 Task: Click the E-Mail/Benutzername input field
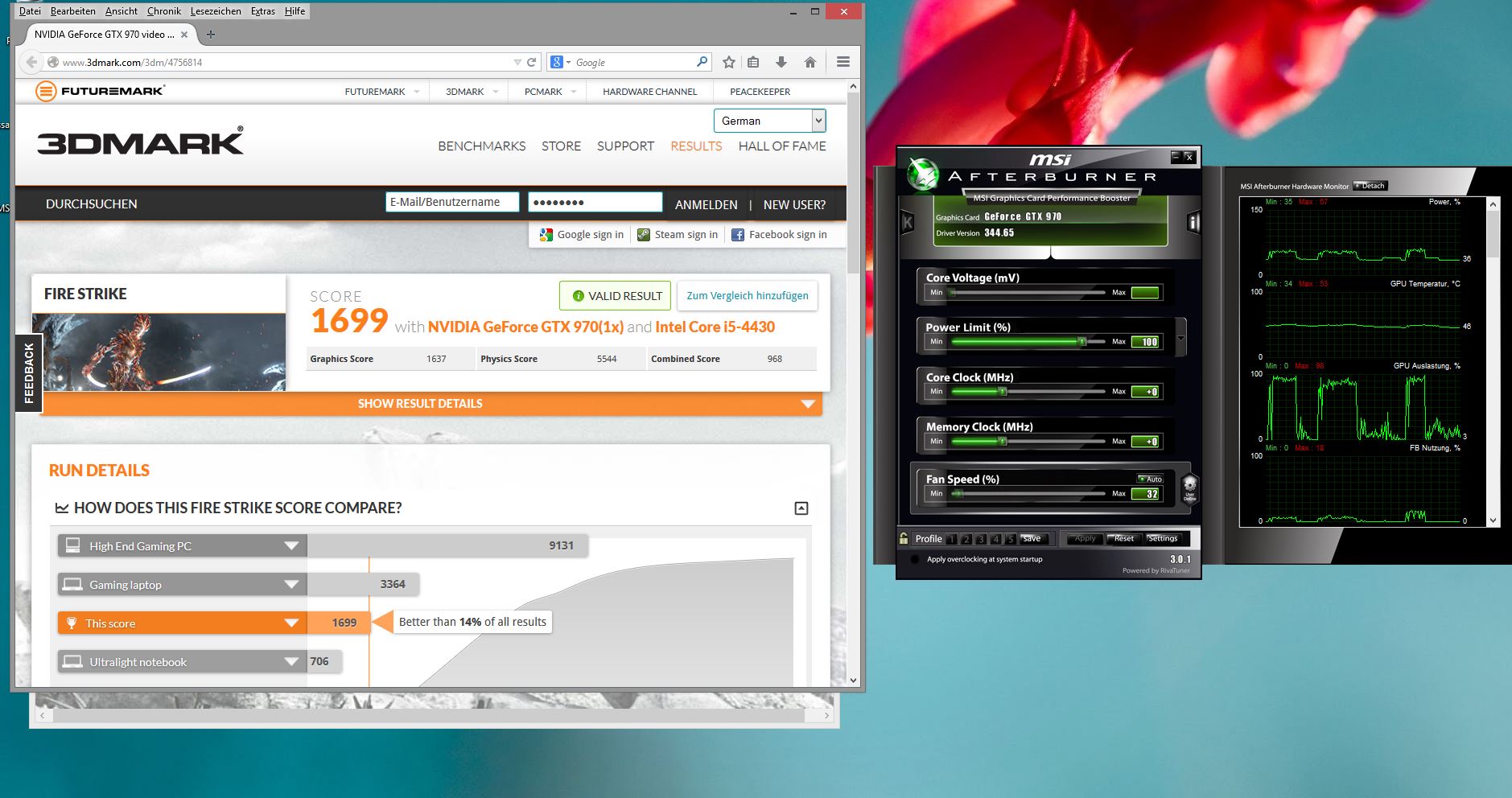click(452, 202)
